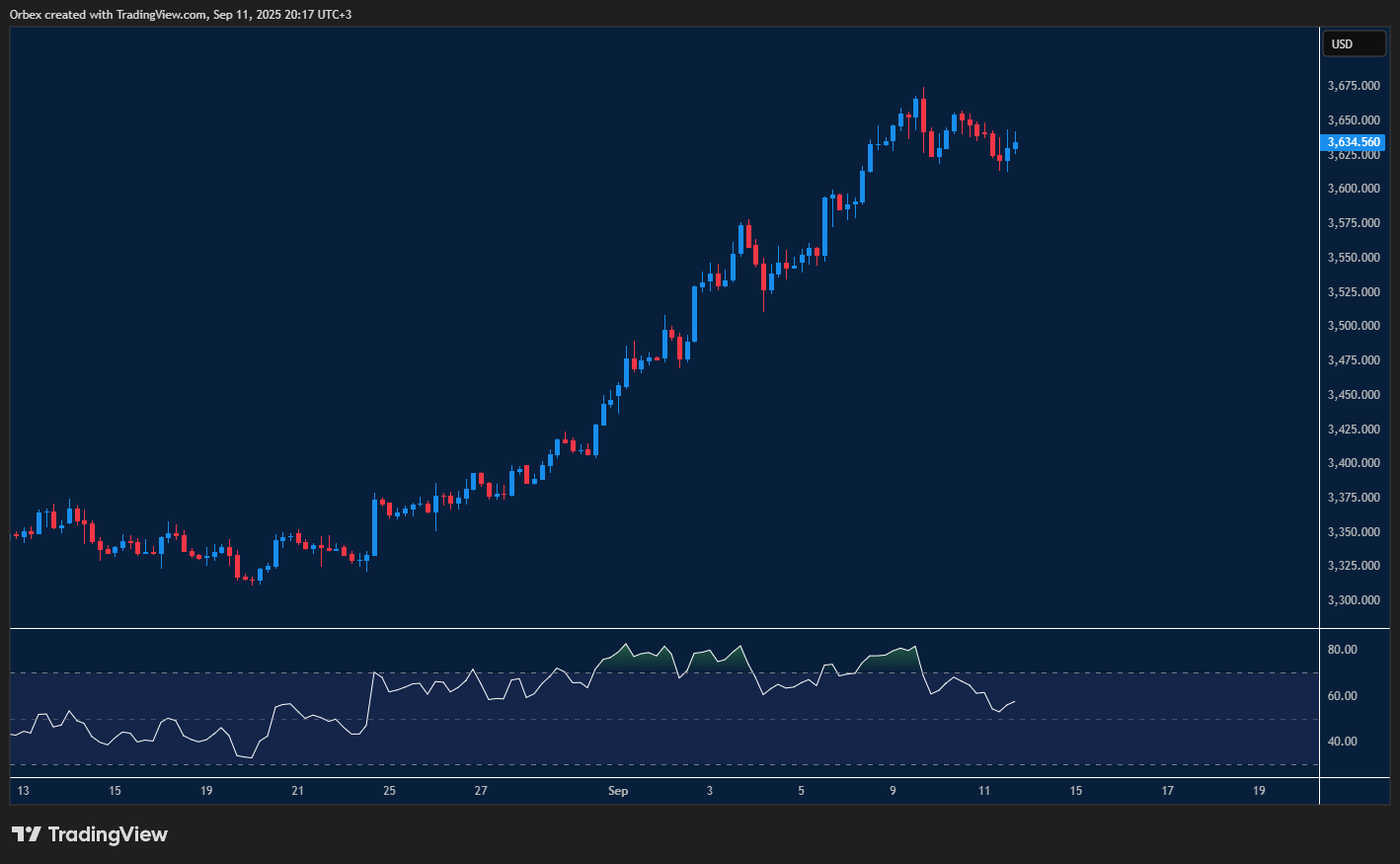This screenshot has height=864, width=1400.
Task: Click the tall blue breakout candle near date 25
Action: pos(374,527)
